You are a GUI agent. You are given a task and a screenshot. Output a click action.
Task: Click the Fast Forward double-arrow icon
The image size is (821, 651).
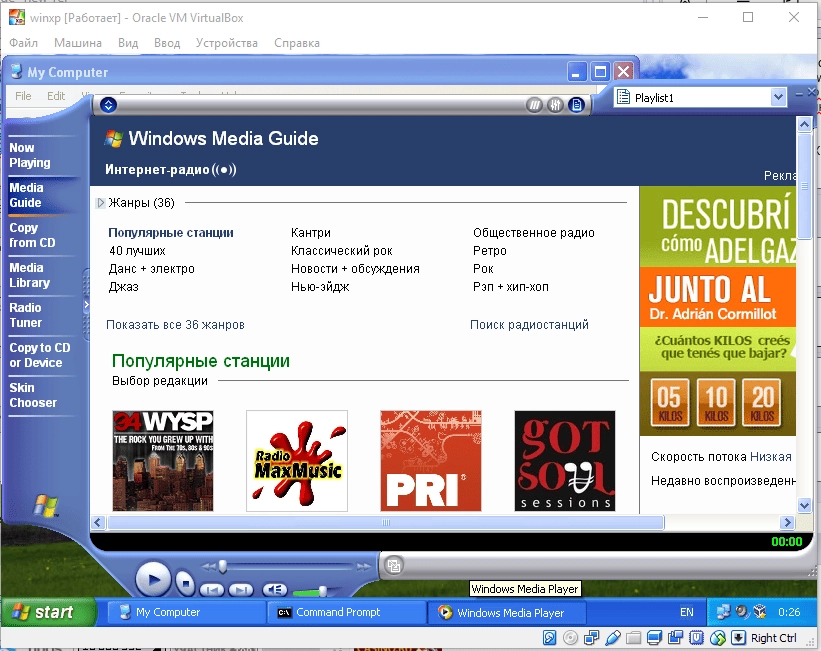pos(363,567)
